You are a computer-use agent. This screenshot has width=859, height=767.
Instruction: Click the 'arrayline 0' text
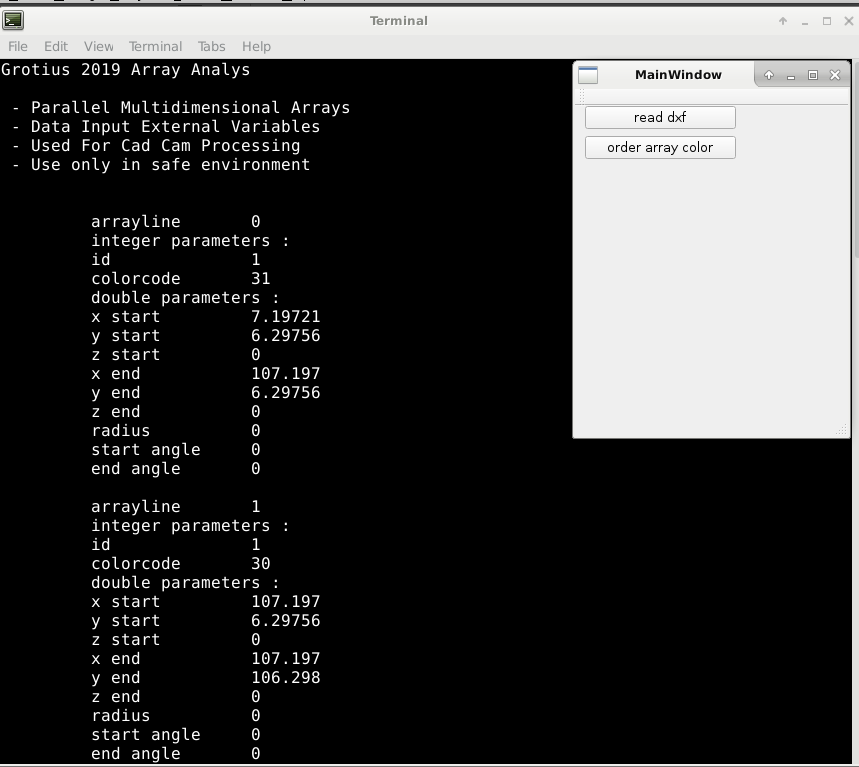tap(175, 222)
